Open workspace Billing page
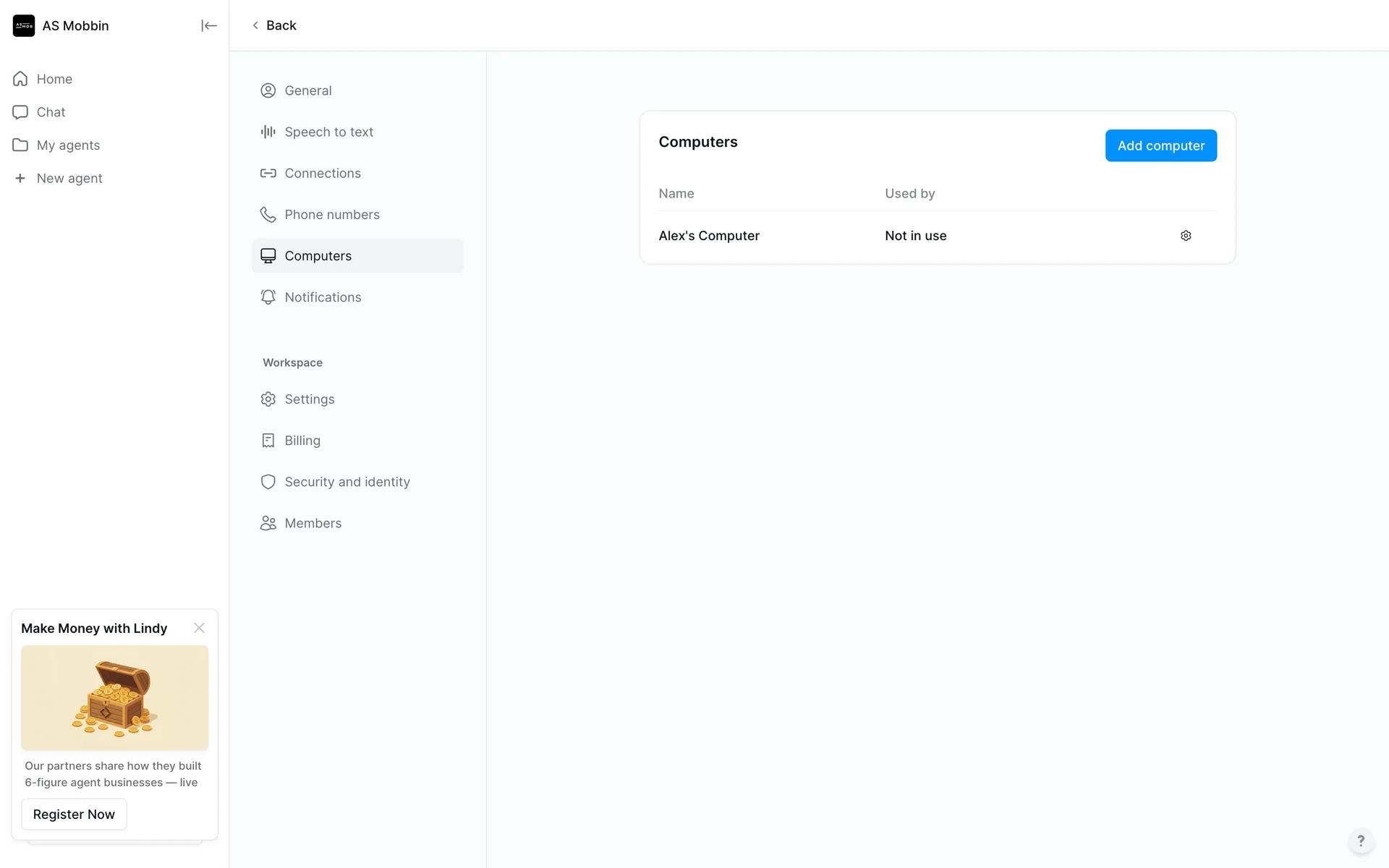 (x=302, y=441)
